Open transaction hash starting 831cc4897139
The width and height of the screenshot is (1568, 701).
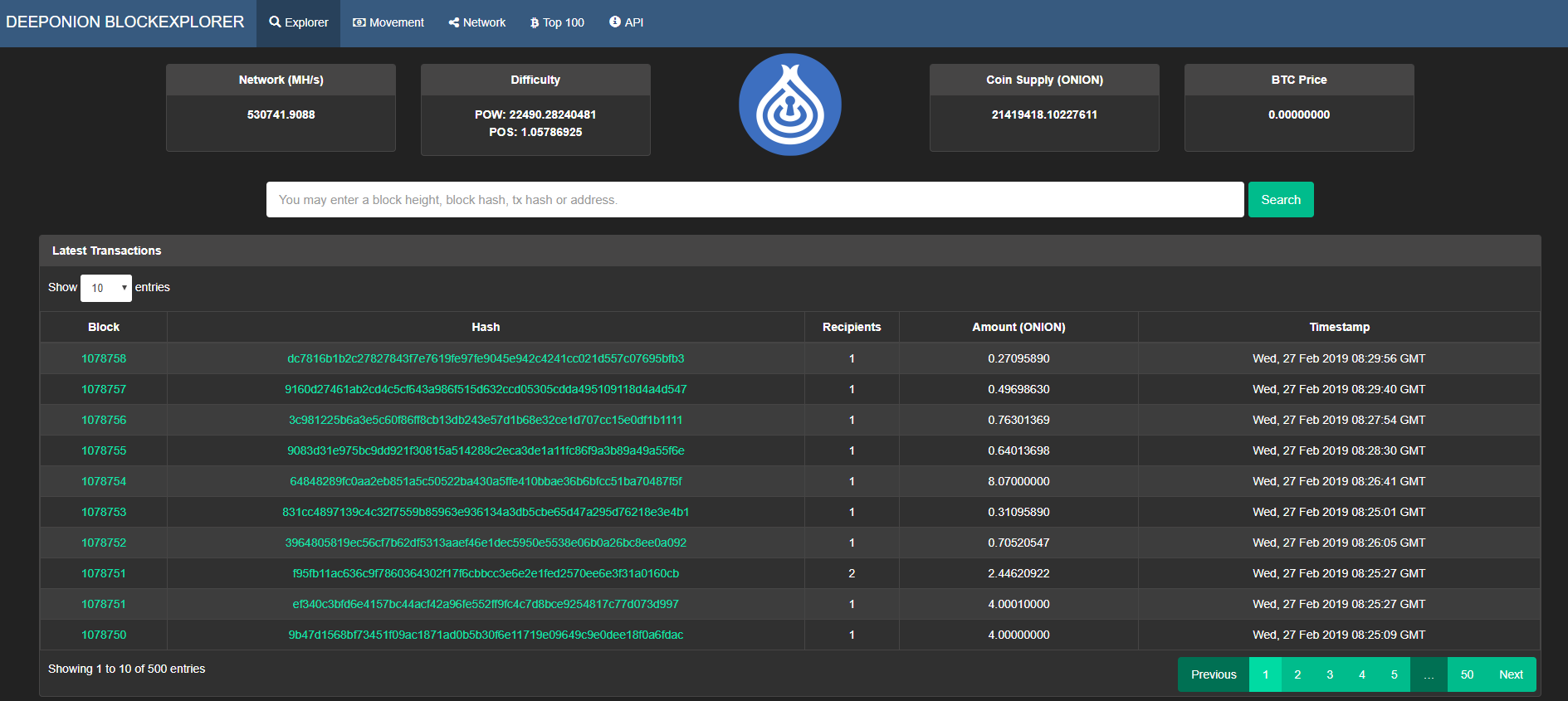[486, 512]
